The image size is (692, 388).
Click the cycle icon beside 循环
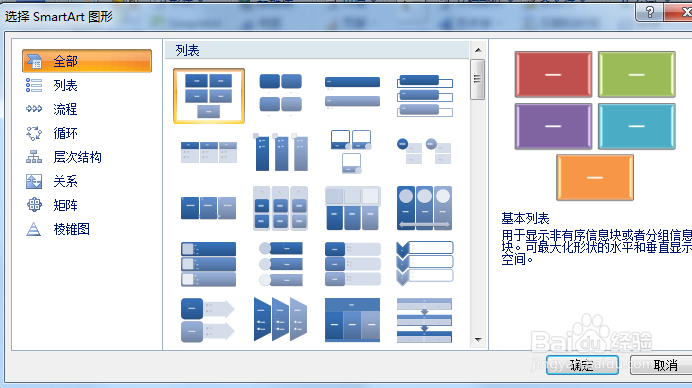point(34,133)
